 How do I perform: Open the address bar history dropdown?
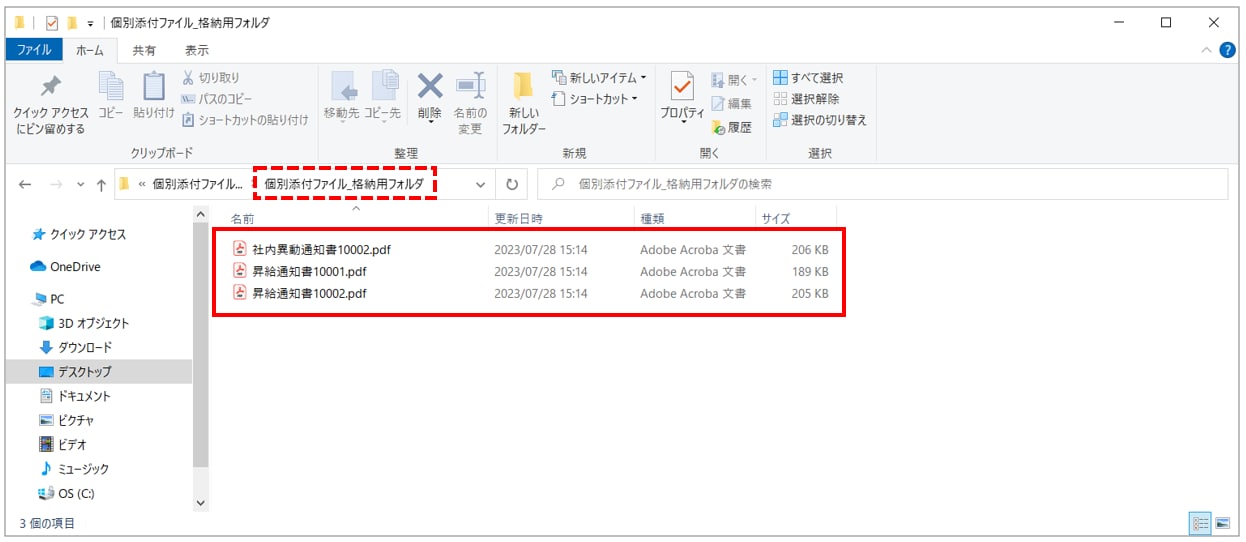click(x=481, y=185)
